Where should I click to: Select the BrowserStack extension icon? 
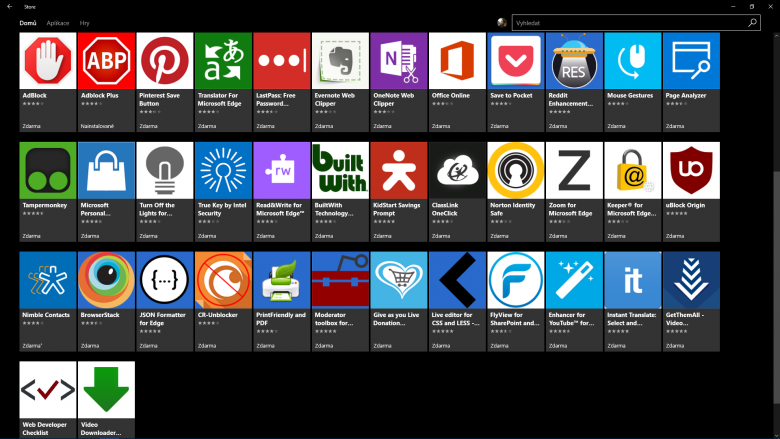point(106,280)
